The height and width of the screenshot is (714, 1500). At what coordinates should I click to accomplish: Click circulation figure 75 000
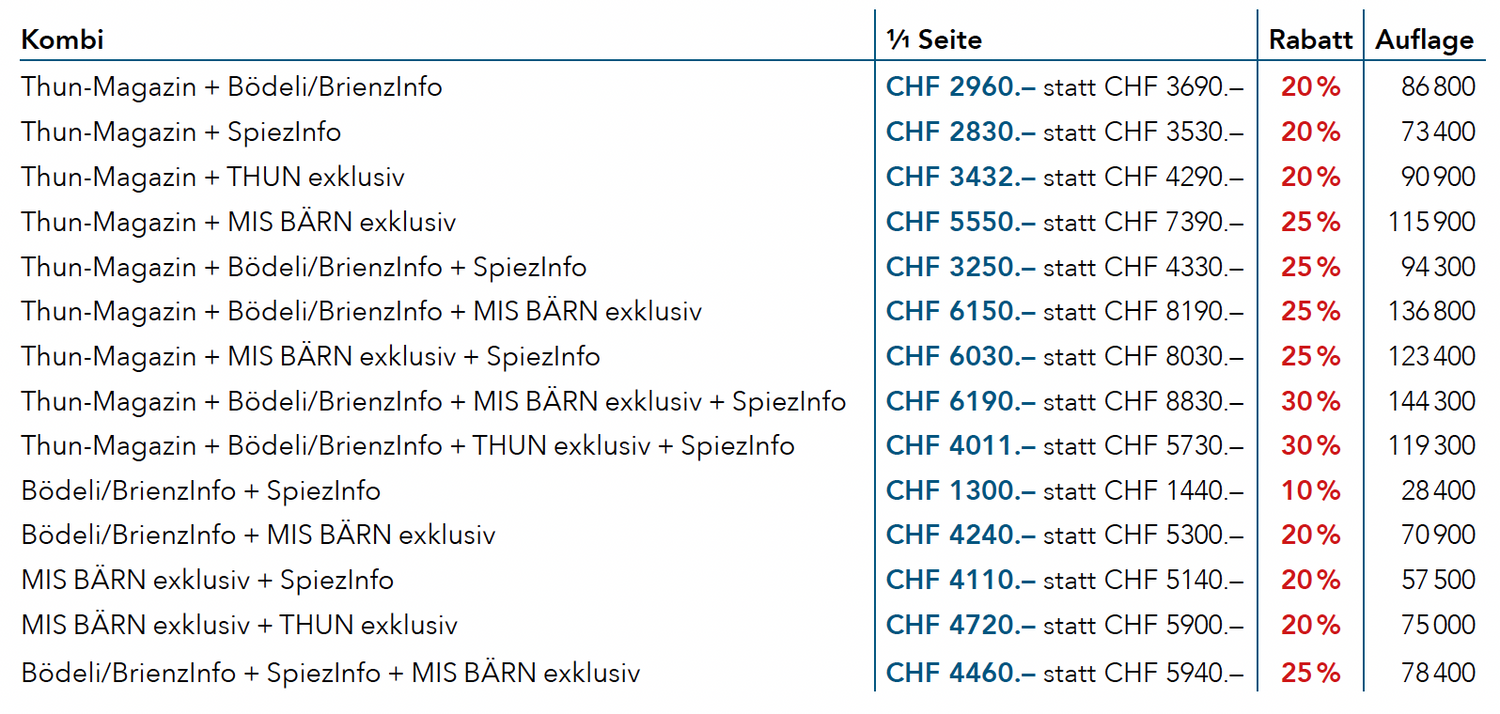click(x=1438, y=625)
